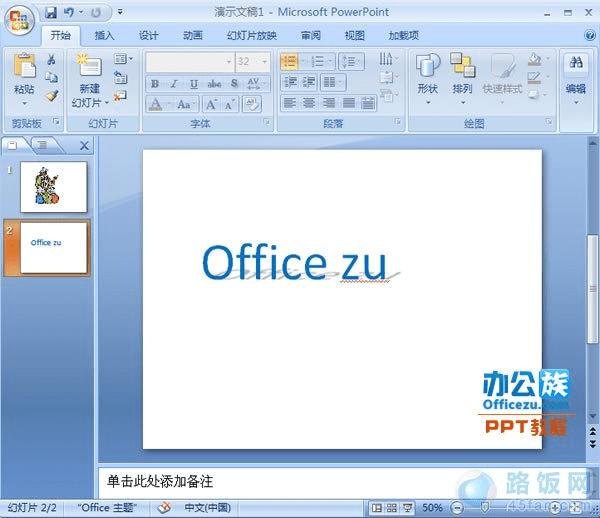Open the 幻灯片放映 tab
The image size is (600, 518).
[251, 36]
